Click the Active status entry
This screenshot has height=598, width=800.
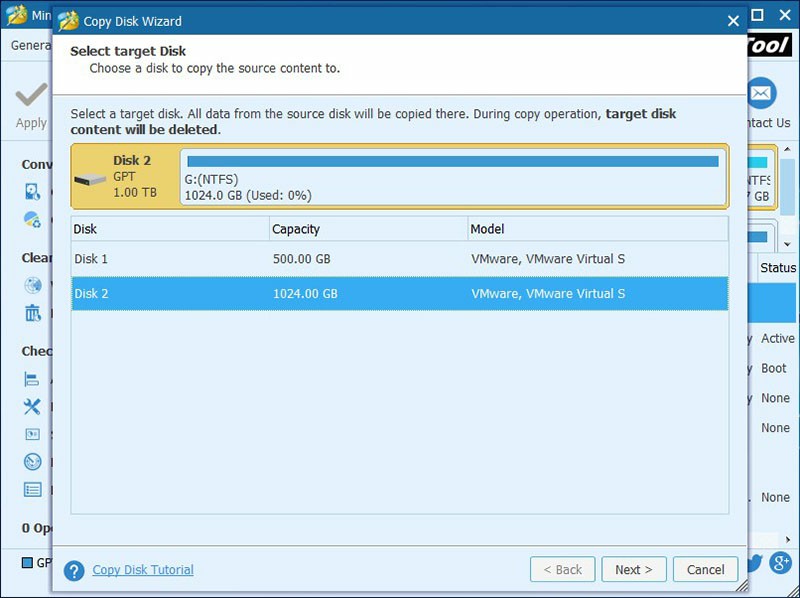(778, 338)
